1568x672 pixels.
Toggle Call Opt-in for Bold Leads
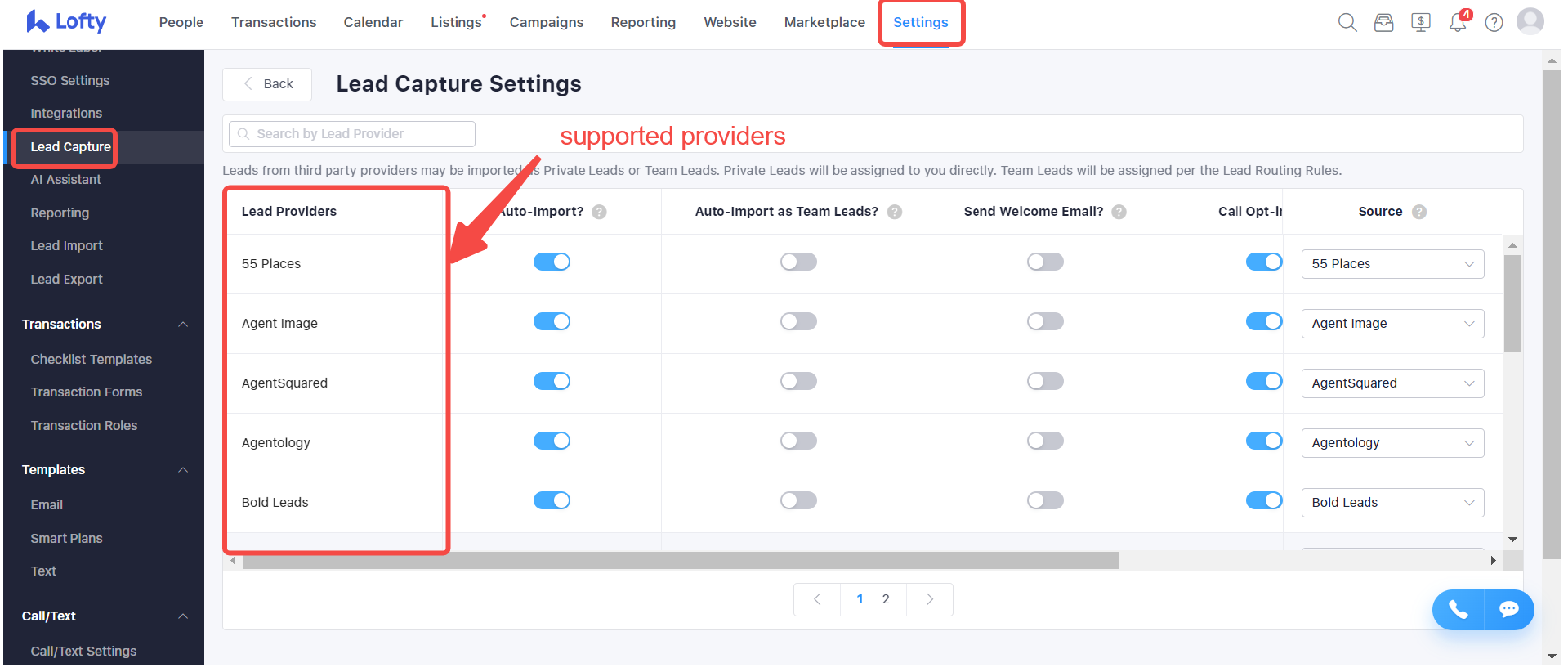pyautogui.click(x=1264, y=500)
